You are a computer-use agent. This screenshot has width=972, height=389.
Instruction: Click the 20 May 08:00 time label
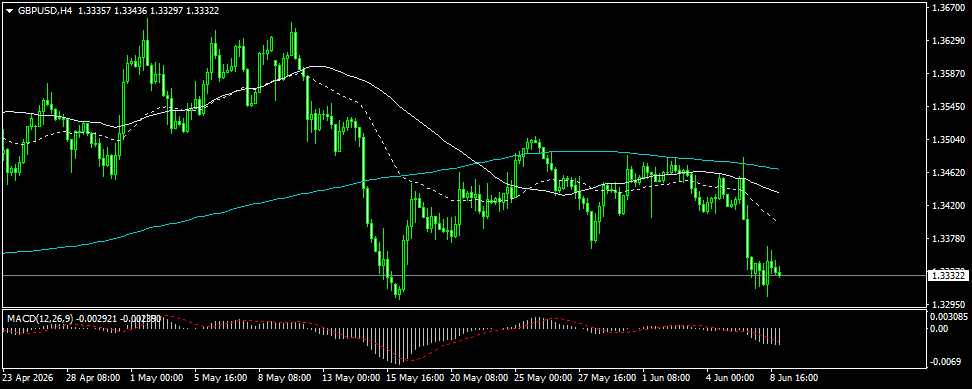pos(479,377)
